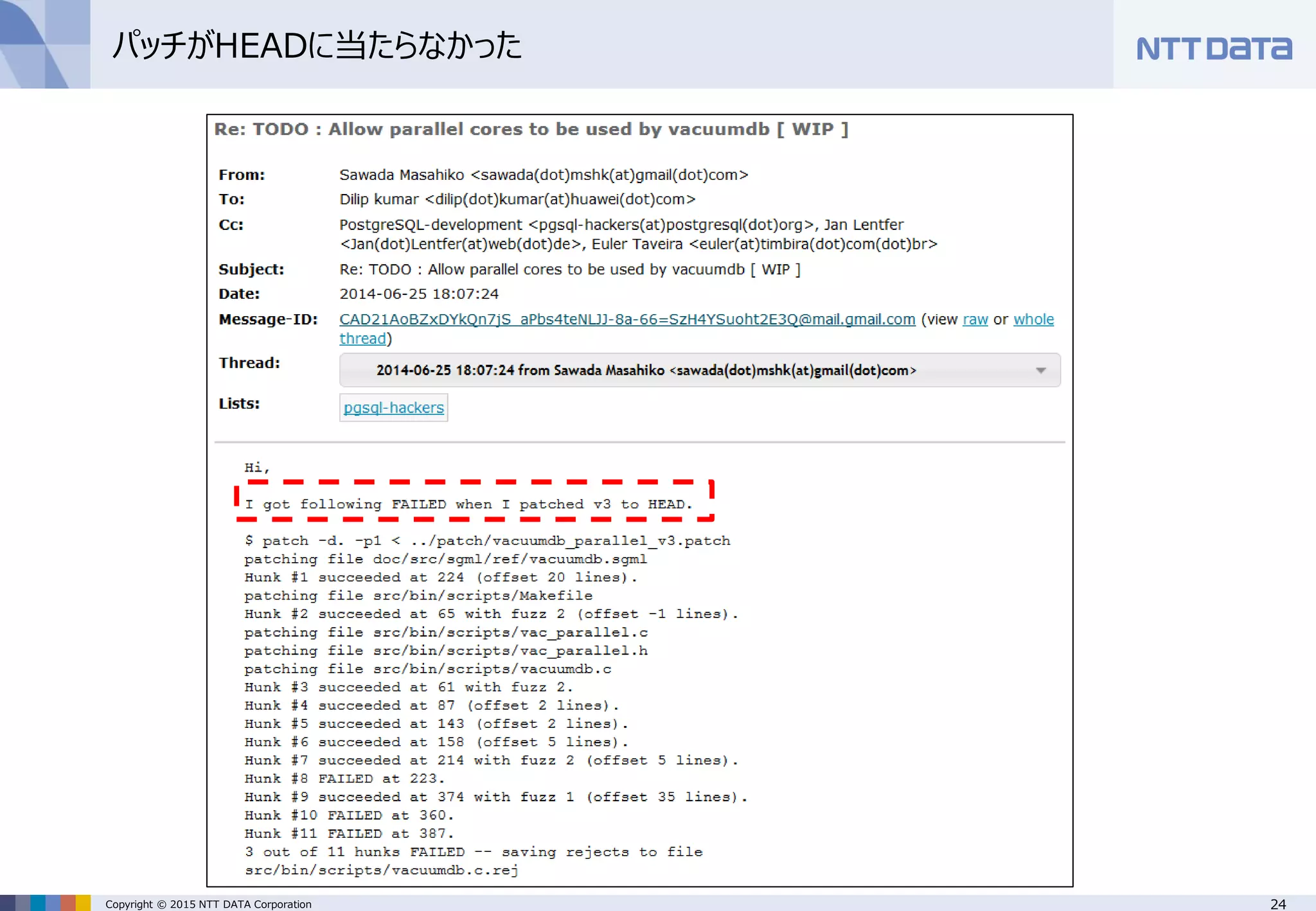The height and width of the screenshot is (911, 1316).
Task: Click the line 'patching file src/bin/scripts/vac_parallel.h'
Action: click(446, 651)
